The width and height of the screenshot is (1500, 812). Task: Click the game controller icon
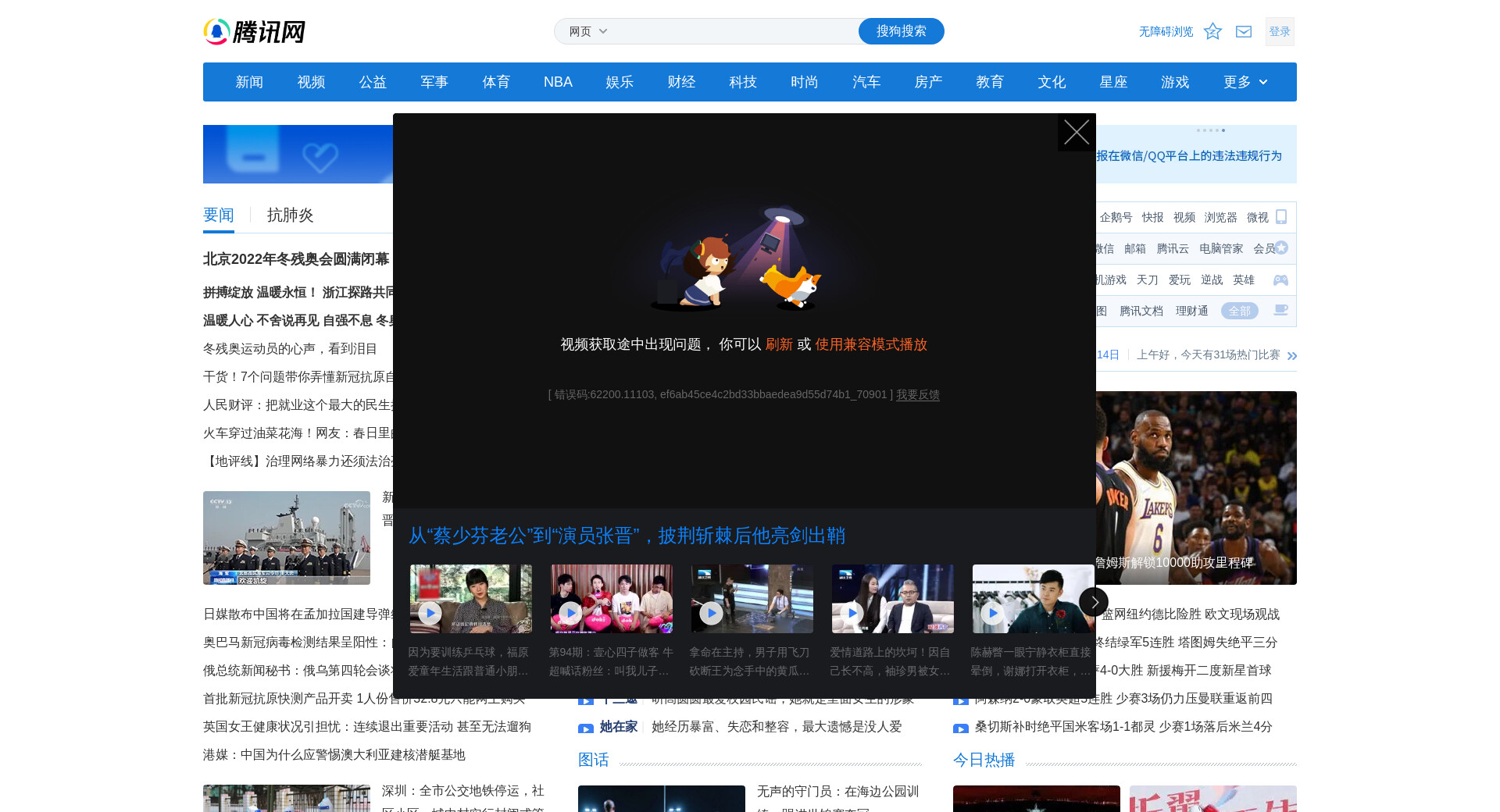point(1280,280)
